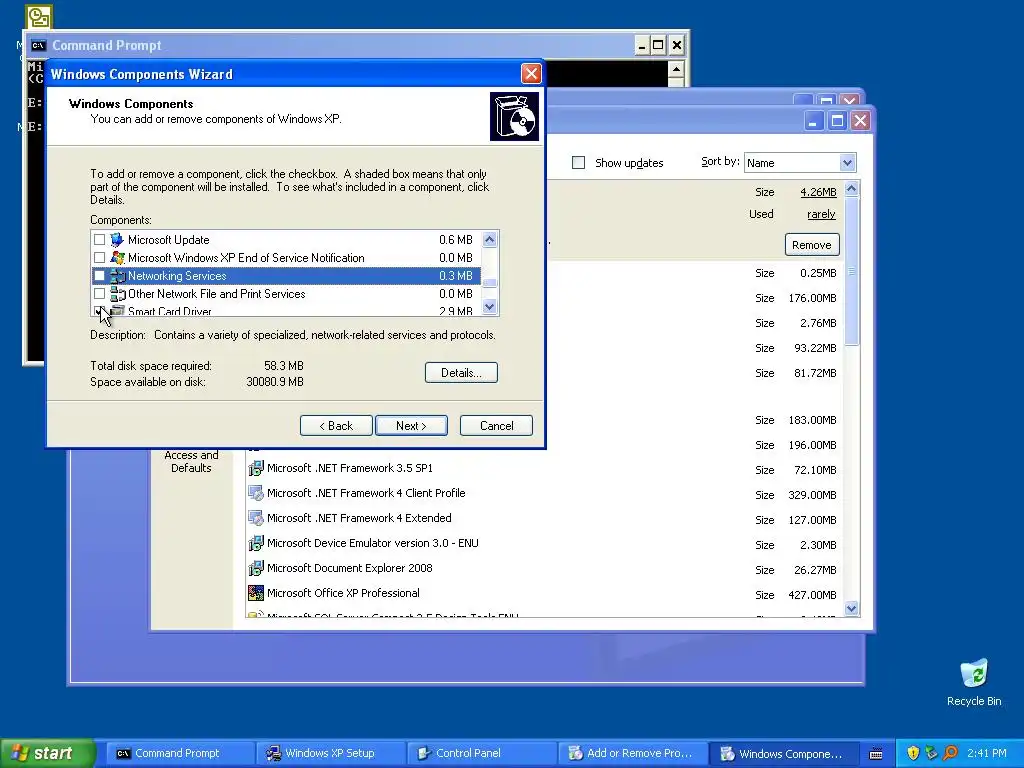The height and width of the screenshot is (768, 1024).
Task: Switch to Windows Components taskbar button
Action: (x=782, y=754)
